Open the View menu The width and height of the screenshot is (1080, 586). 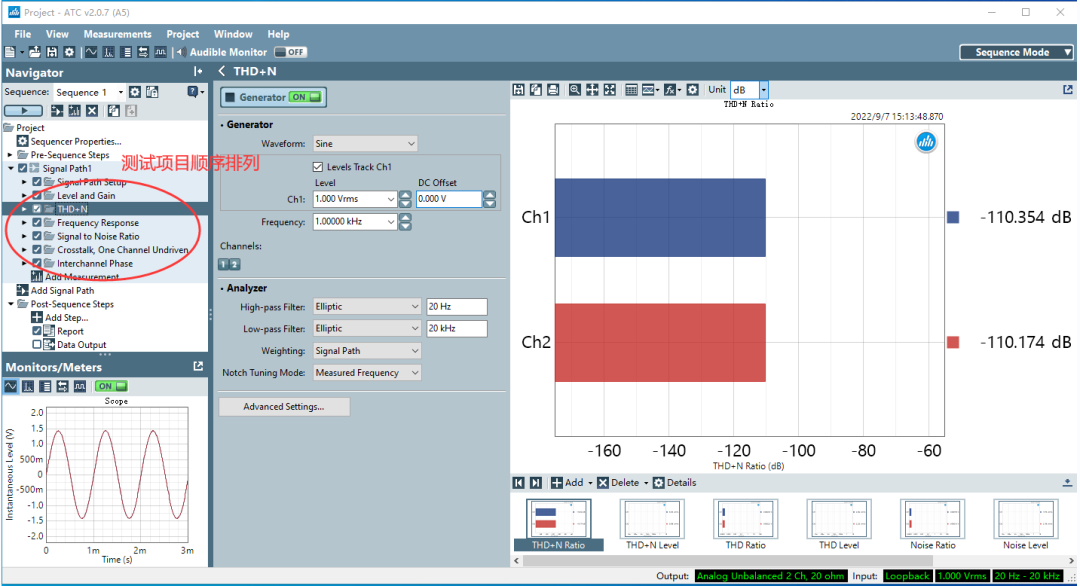point(57,34)
